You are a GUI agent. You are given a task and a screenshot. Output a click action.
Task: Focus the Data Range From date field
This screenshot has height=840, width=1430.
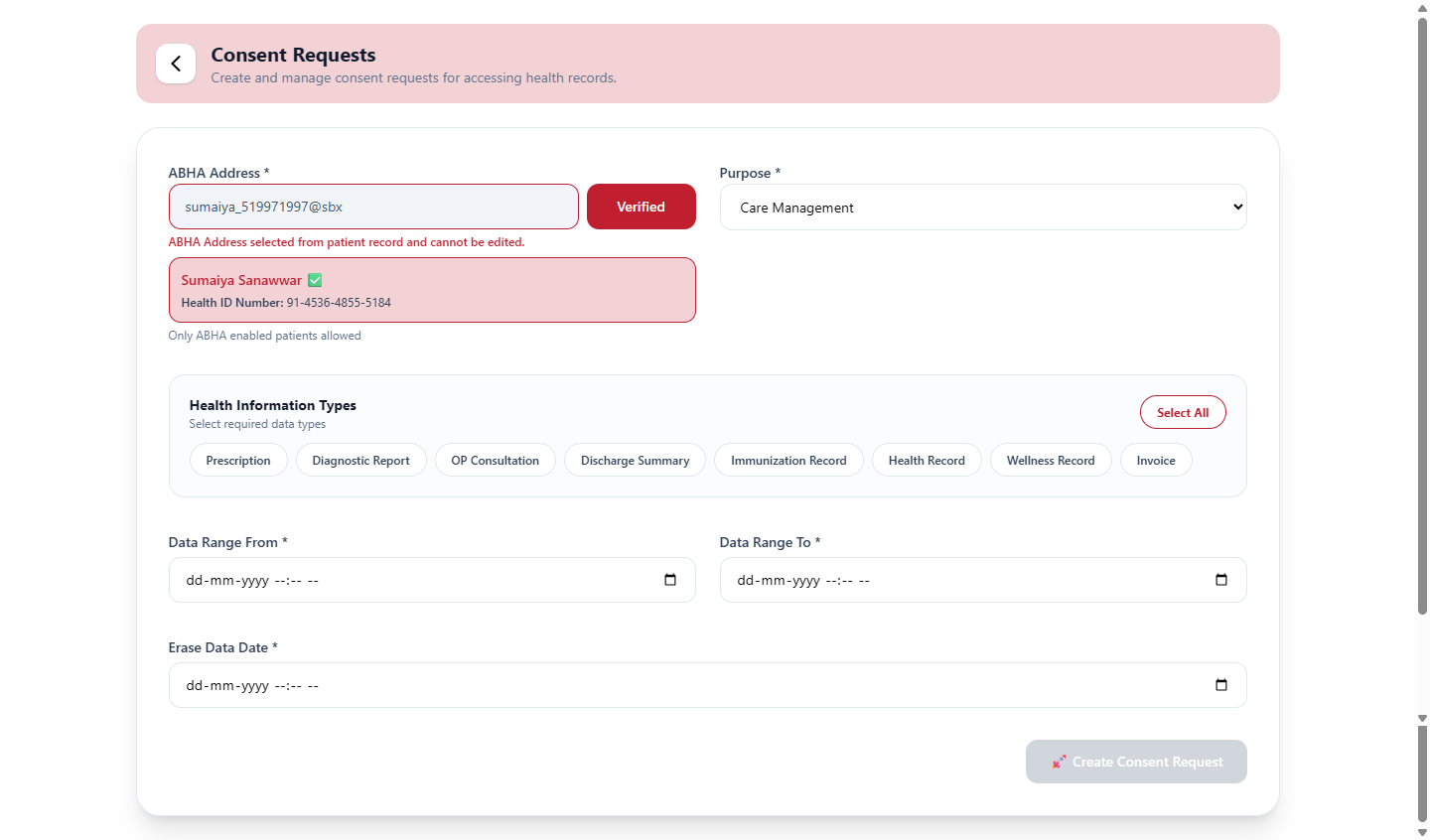pyautogui.click(x=432, y=580)
